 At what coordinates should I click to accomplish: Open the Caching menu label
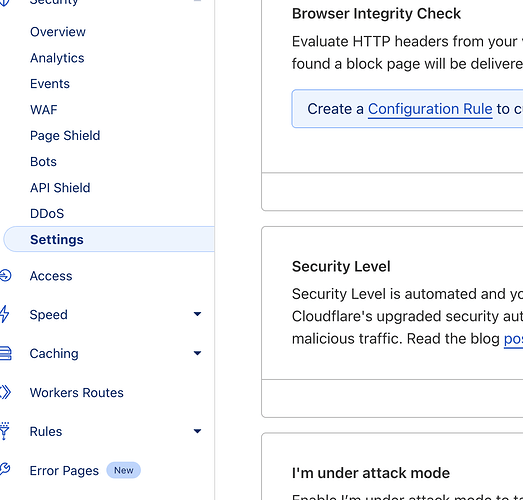tap(54, 354)
